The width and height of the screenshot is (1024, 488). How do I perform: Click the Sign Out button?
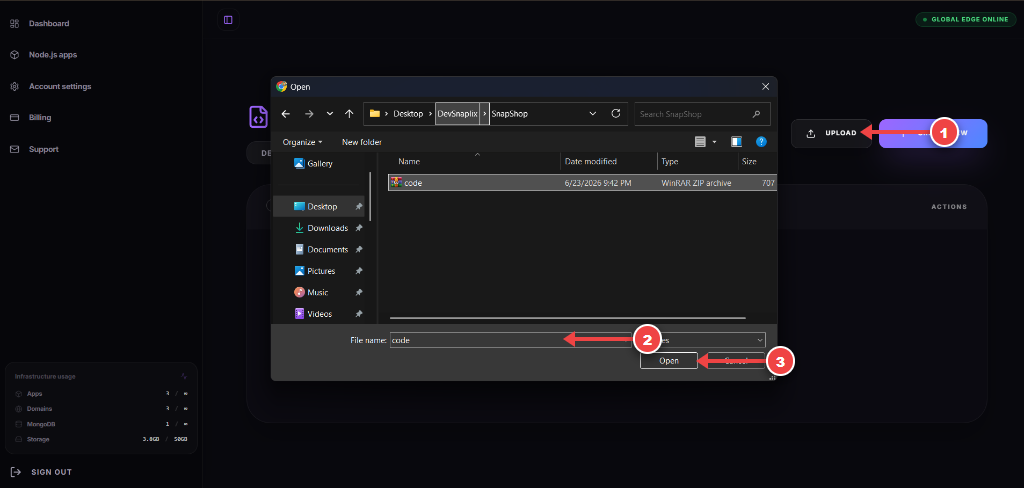pos(42,472)
